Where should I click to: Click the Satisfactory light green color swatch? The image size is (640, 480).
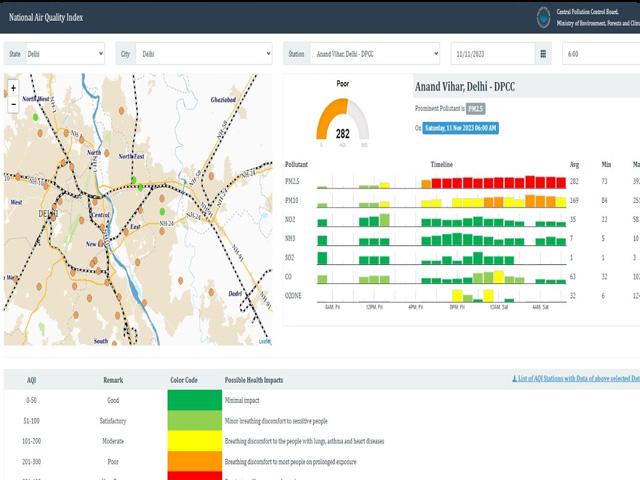(195, 420)
